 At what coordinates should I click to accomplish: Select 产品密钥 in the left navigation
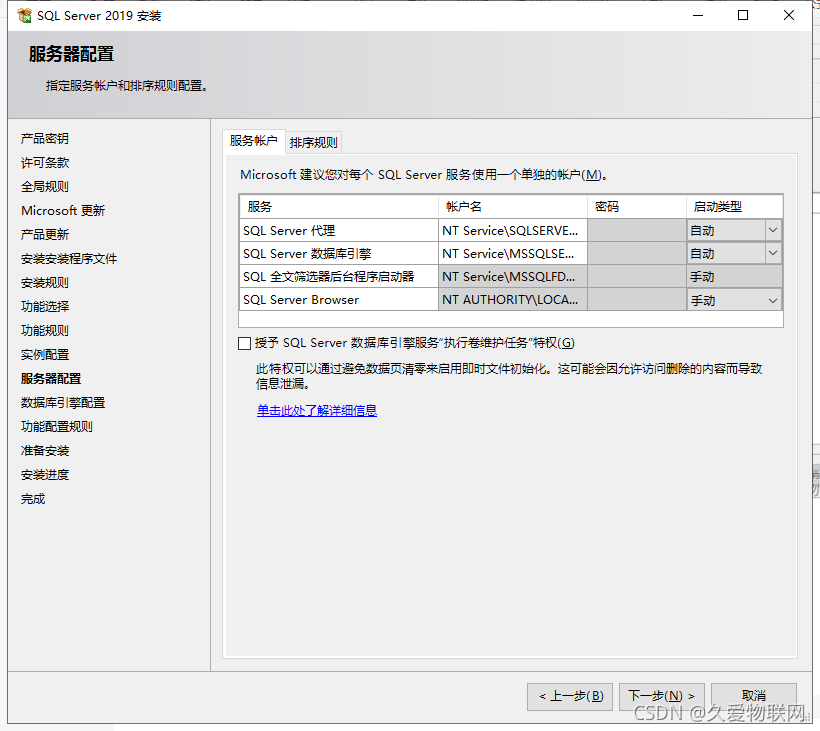pyautogui.click(x=44, y=138)
